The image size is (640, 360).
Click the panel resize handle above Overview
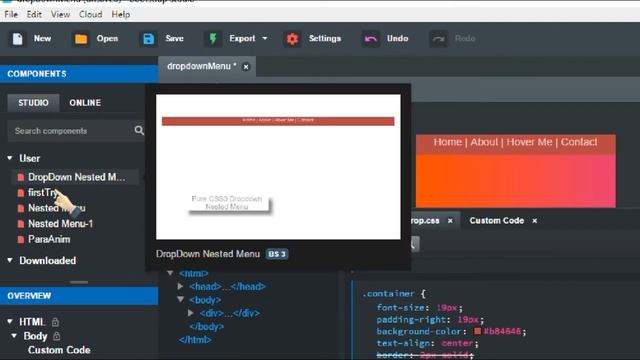click(79, 282)
